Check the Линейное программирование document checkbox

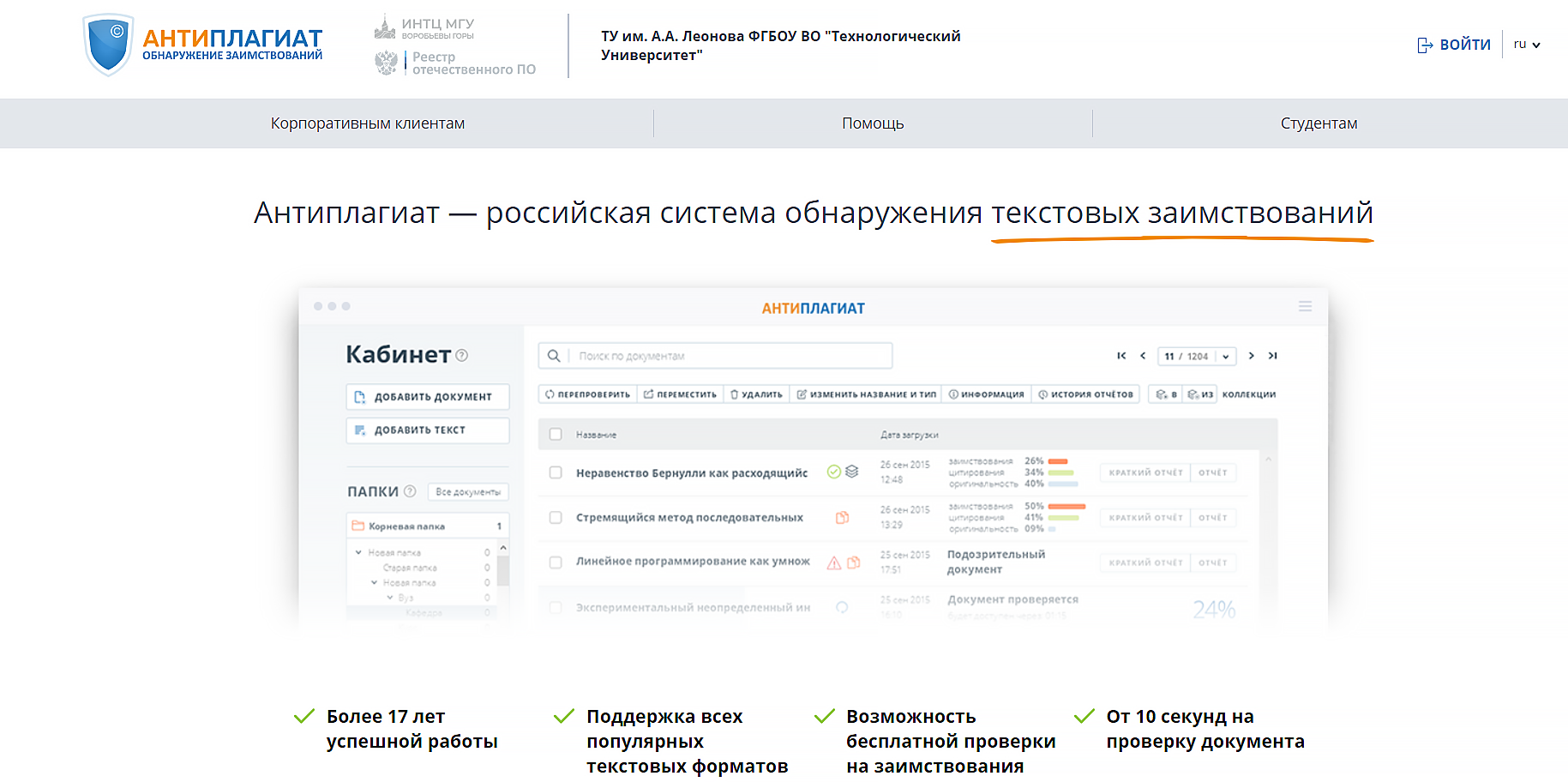pos(556,562)
